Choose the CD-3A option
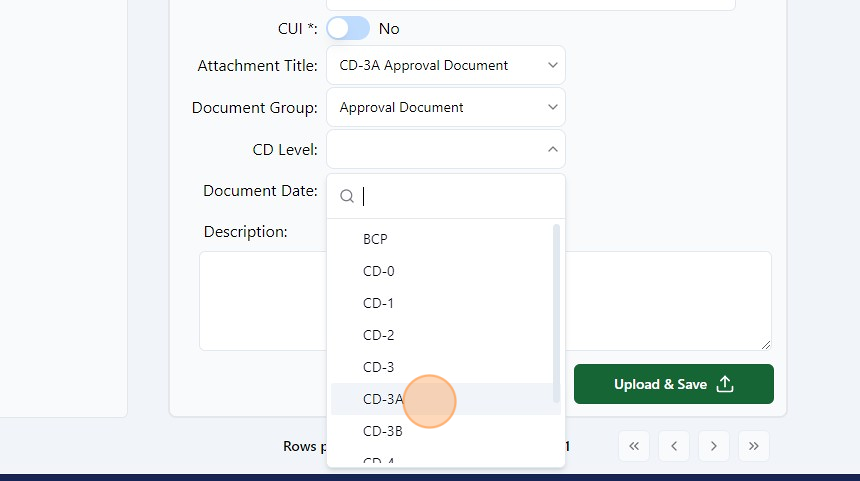 383,399
